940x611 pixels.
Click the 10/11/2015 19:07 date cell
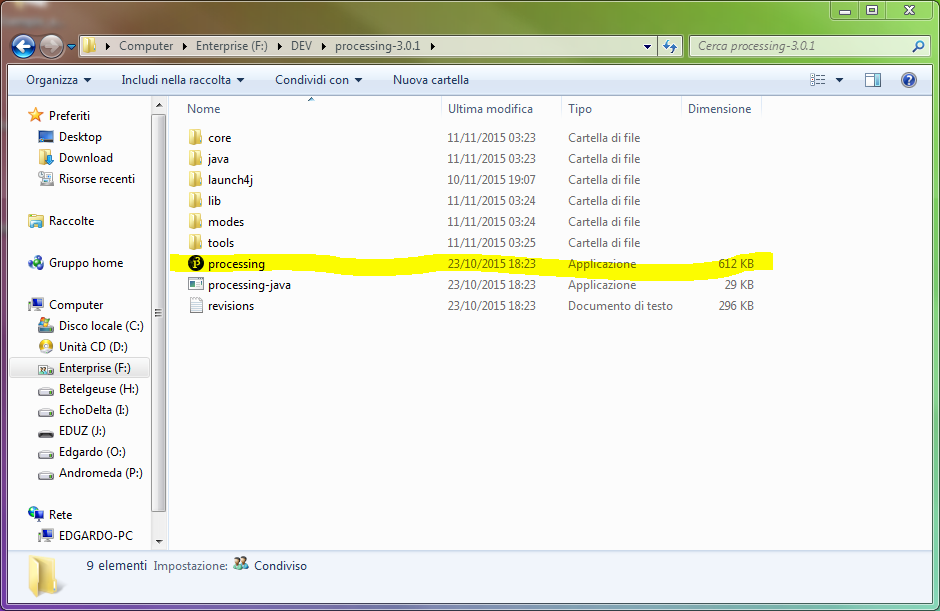click(x=491, y=179)
